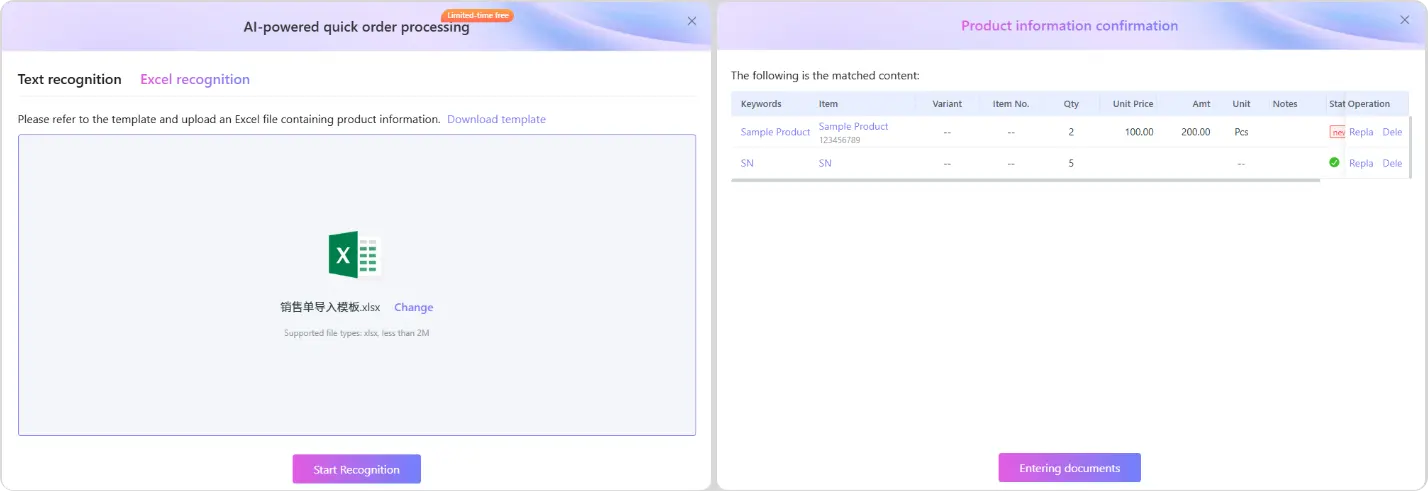Screen dimensions: 1428x491
Task: Click the horizontal scrollbar under the product table
Action: pyautogui.click(x=1025, y=181)
